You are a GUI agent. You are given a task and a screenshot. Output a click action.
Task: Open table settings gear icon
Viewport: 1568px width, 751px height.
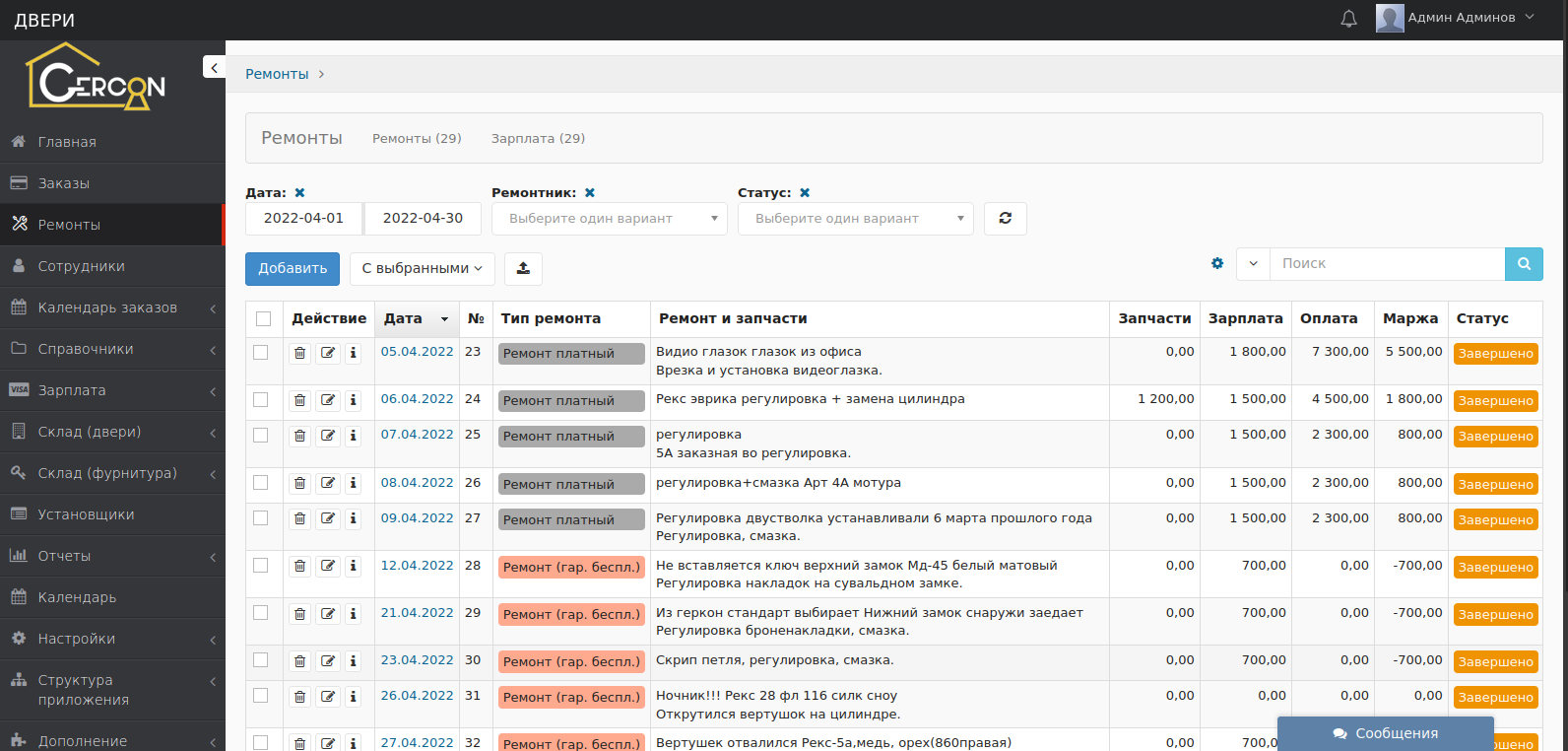pos(1217,263)
